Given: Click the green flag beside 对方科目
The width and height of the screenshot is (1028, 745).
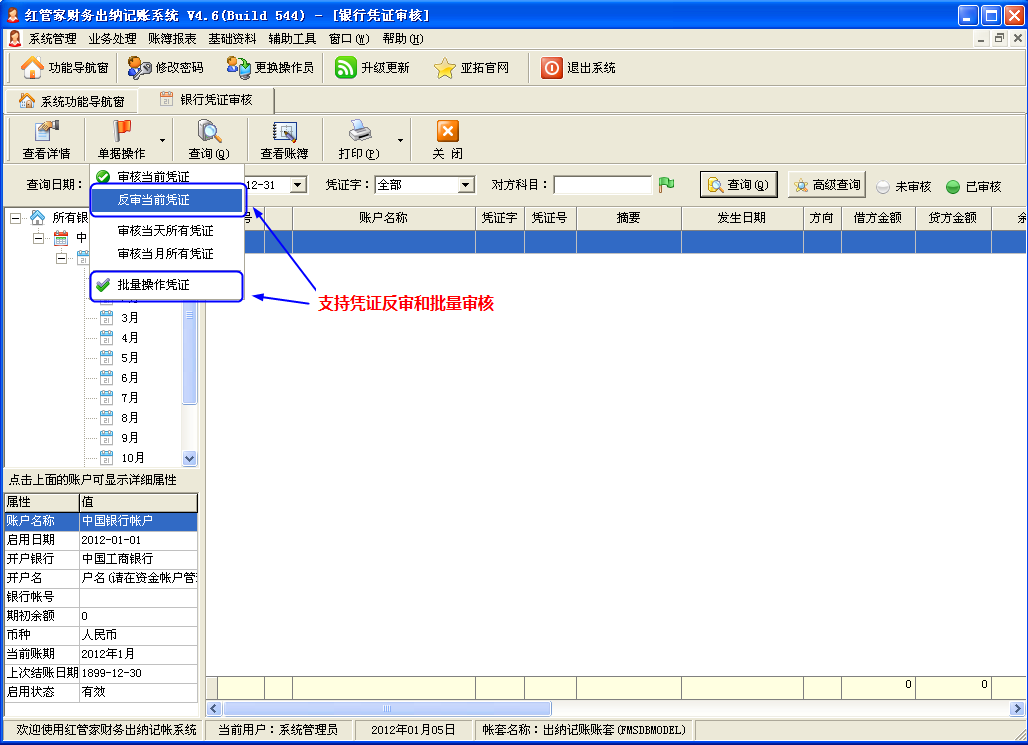Looking at the screenshot, I should (666, 185).
